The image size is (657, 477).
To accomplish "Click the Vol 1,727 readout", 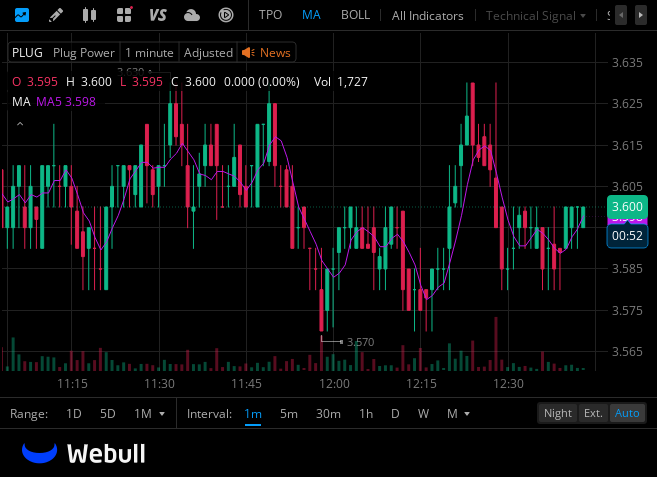I will click(341, 82).
